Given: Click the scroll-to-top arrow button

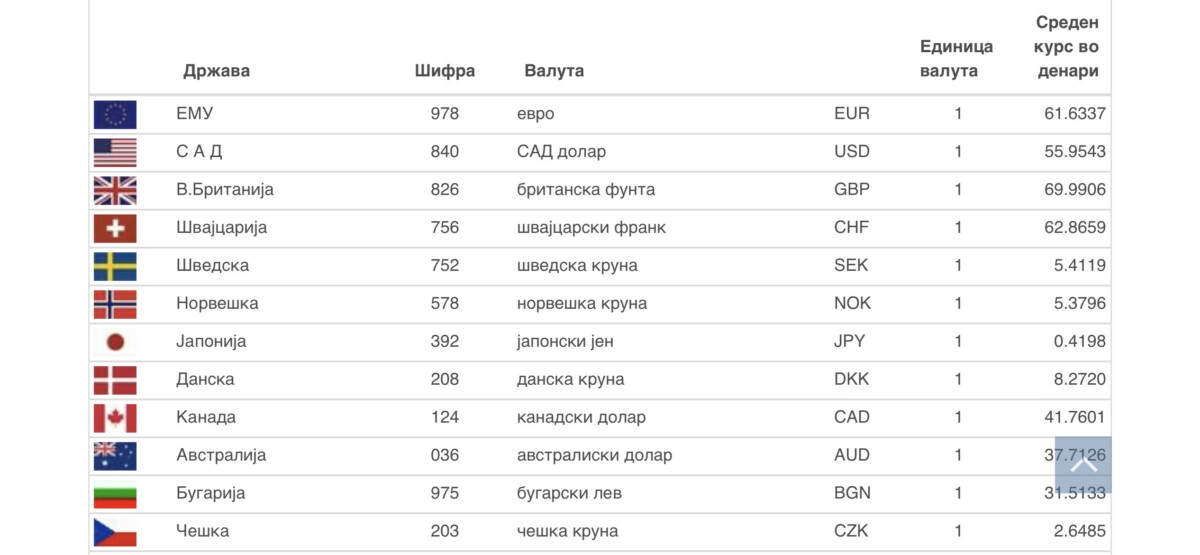Looking at the screenshot, I should (x=1083, y=465).
